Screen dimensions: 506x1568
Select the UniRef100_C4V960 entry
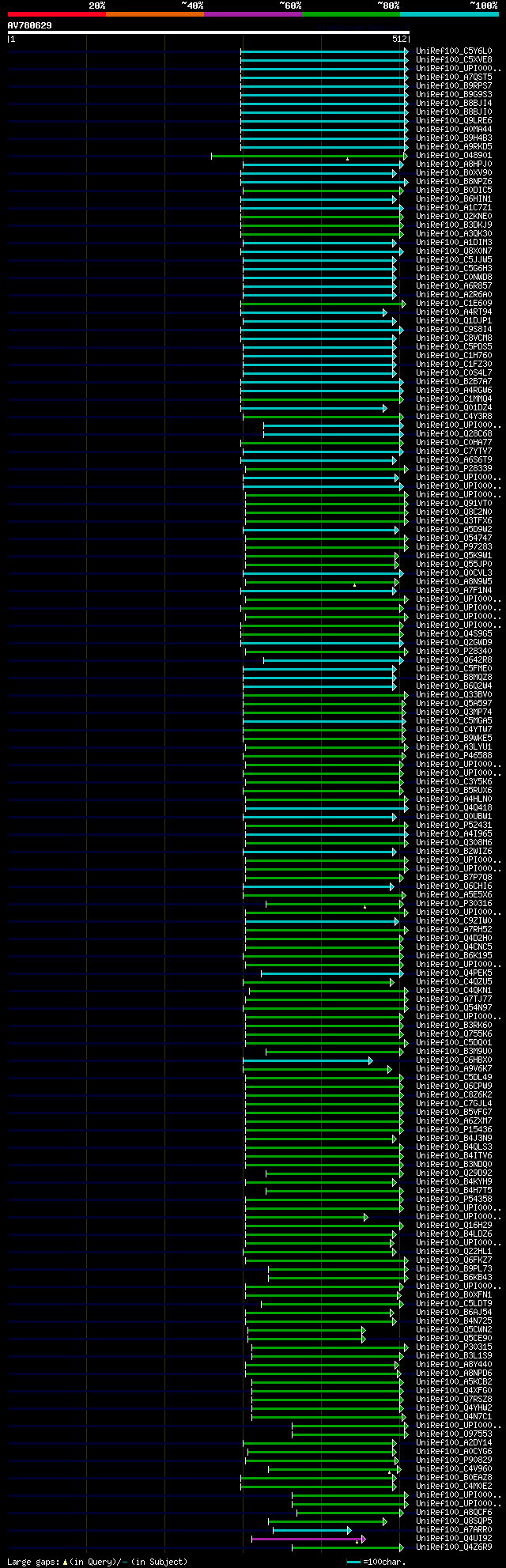454,1469
